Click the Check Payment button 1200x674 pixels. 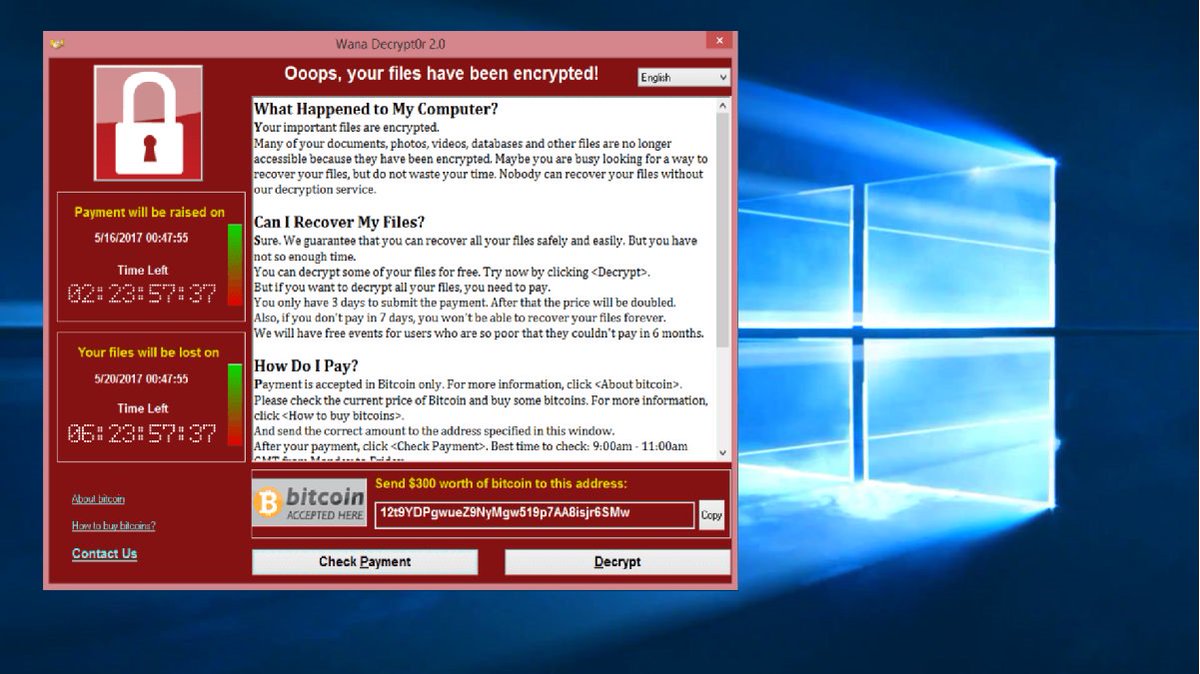pyautogui.click(x=365, y=562)
